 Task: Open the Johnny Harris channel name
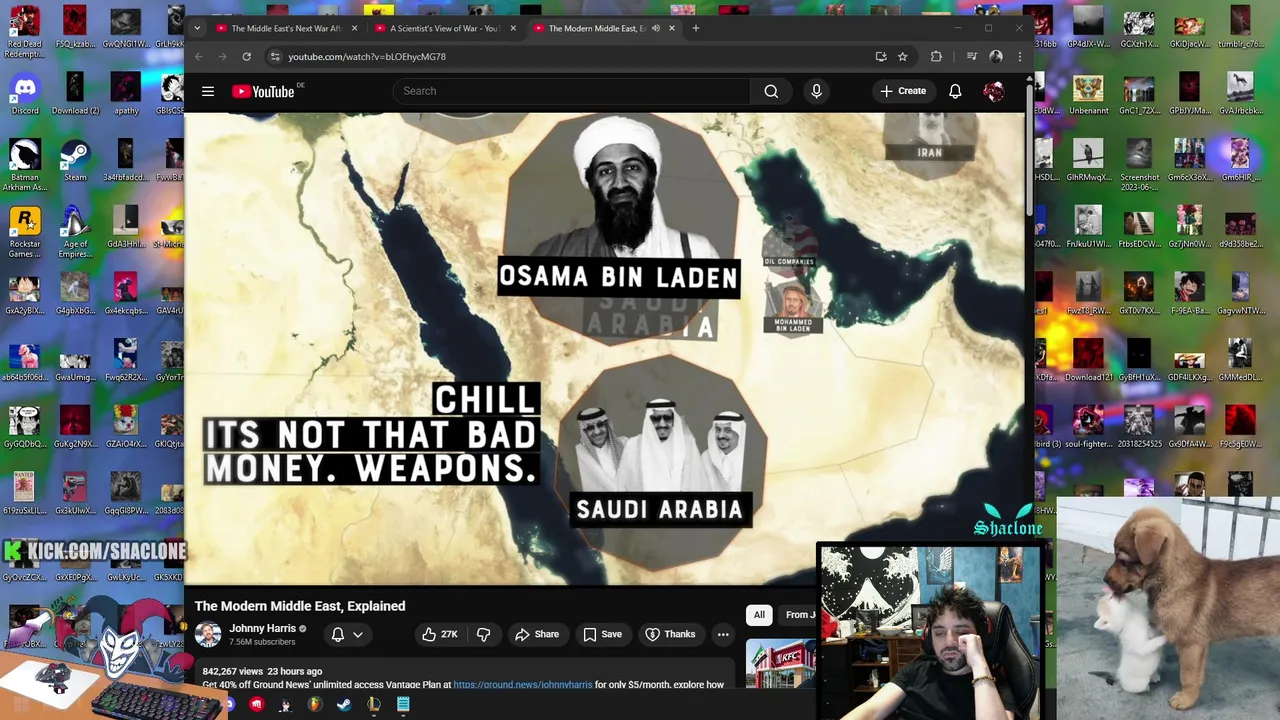point(262,628)
